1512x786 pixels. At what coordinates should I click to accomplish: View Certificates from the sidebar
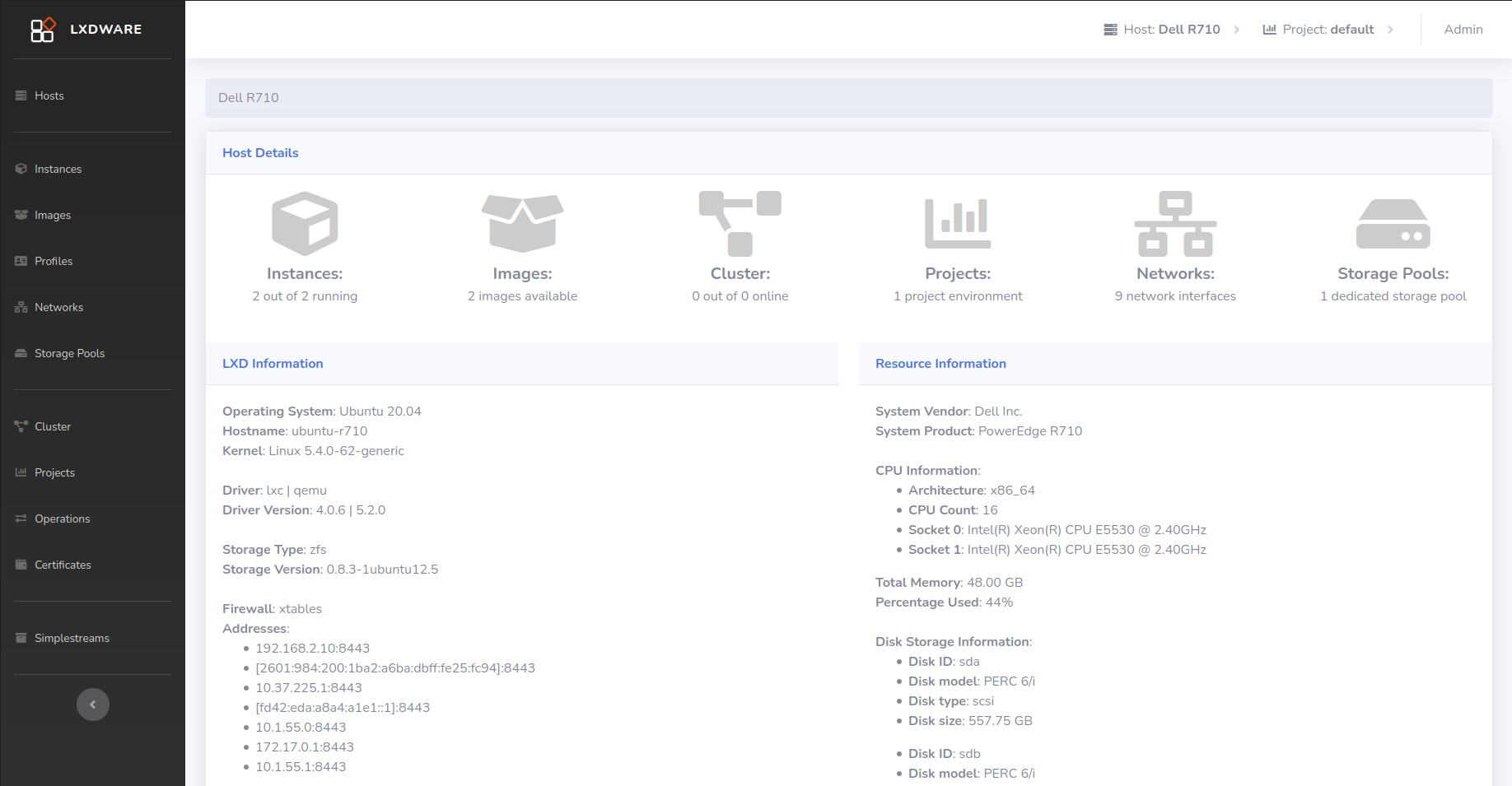click(x=63, y=565)
